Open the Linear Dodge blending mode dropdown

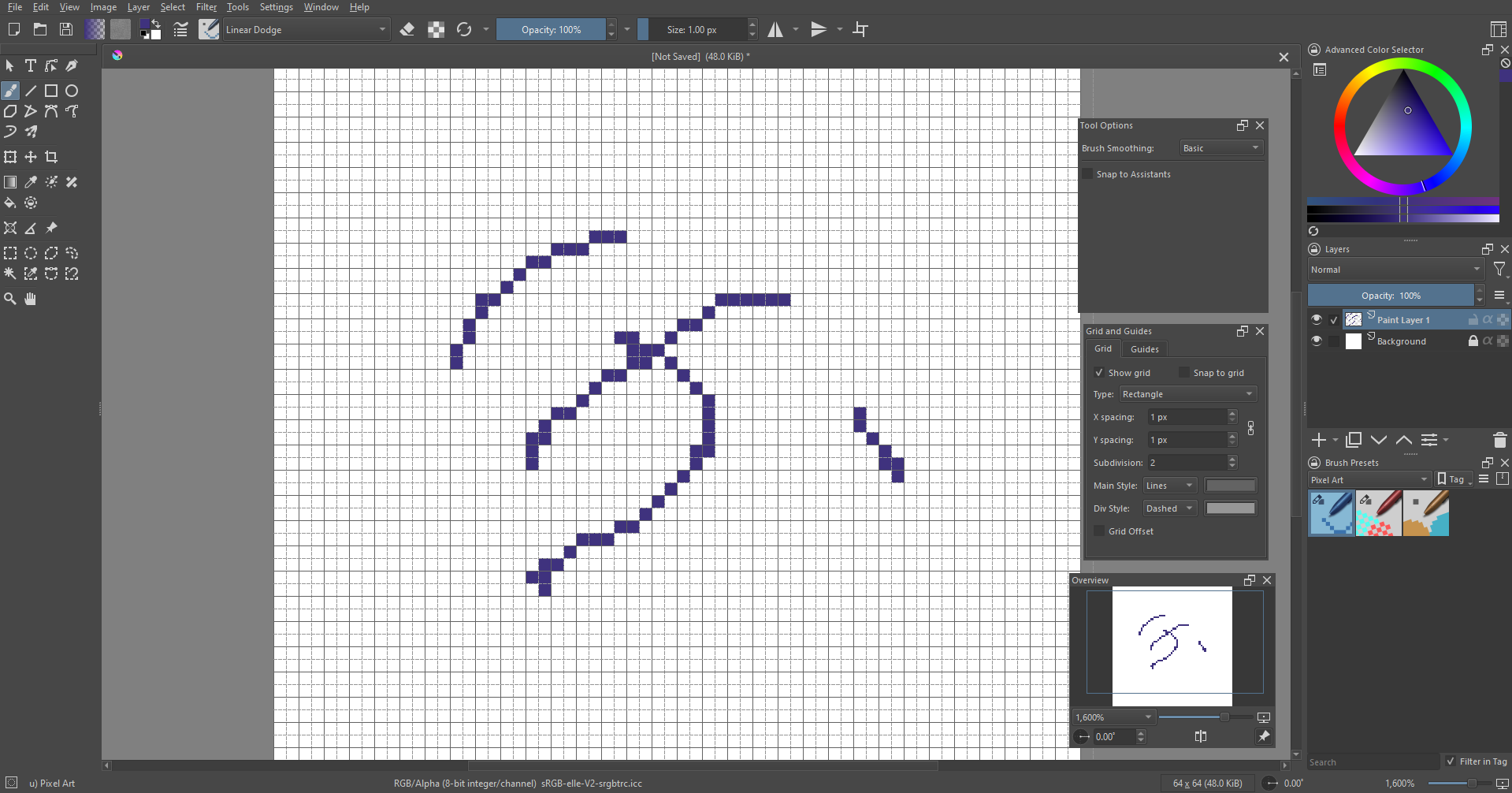pos(306,30)
